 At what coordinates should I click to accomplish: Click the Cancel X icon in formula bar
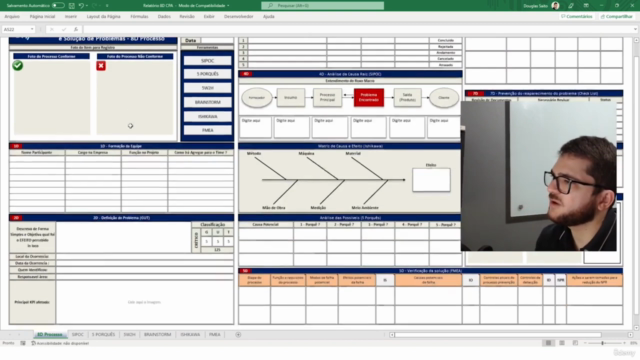pos(52,29)
